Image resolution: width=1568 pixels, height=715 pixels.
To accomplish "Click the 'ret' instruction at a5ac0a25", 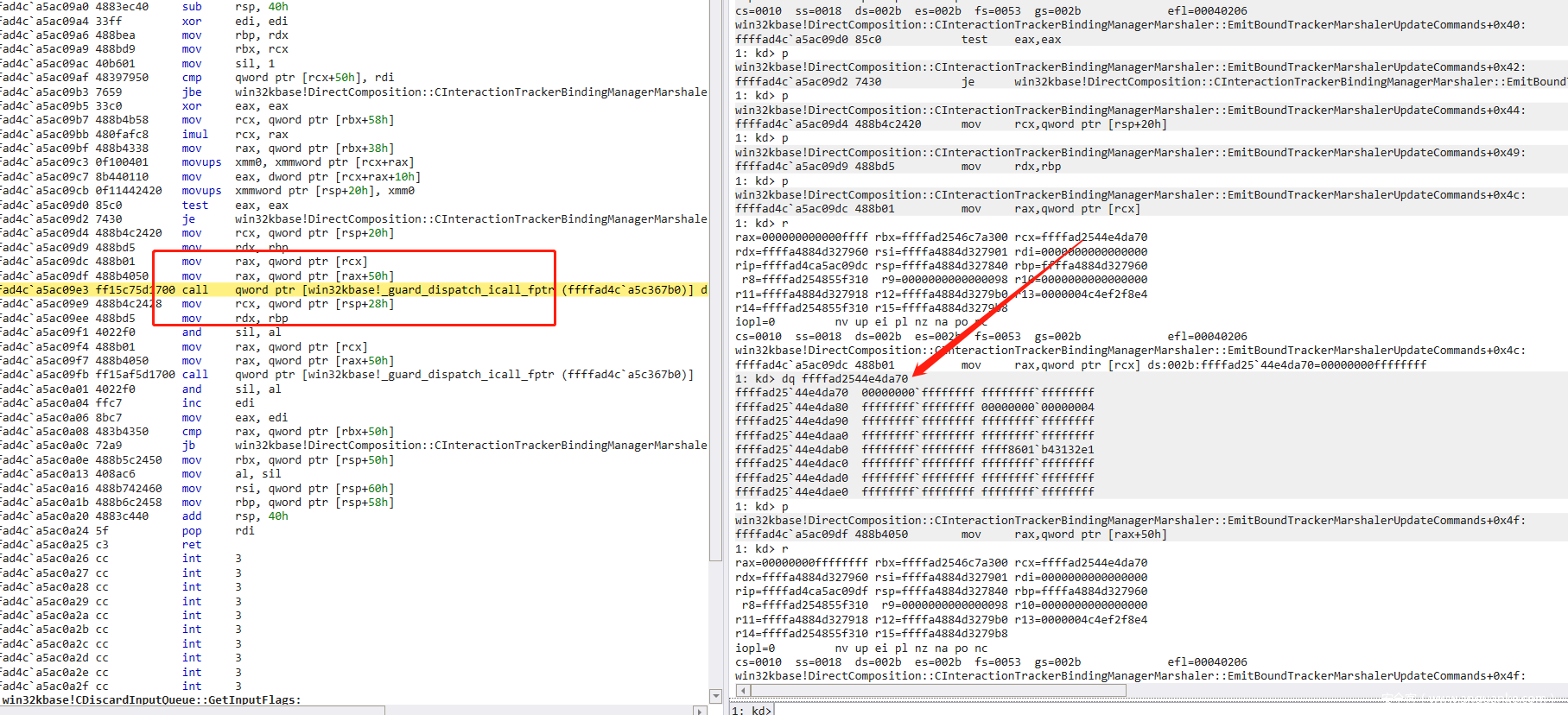I will pos(102,545).
